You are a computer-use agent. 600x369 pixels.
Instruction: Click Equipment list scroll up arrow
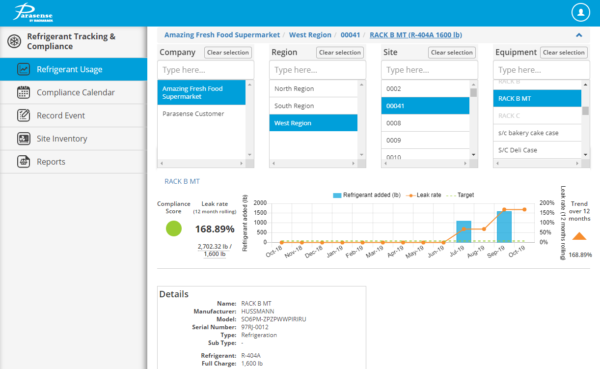[x=585, y=84]
